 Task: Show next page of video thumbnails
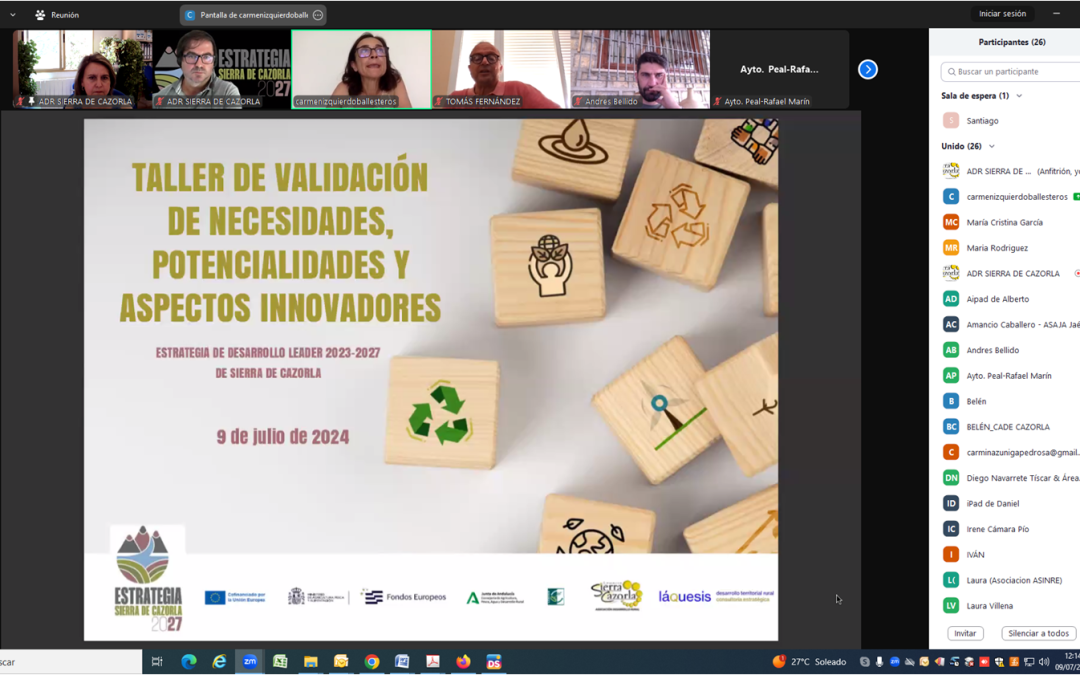click(868, 69)
